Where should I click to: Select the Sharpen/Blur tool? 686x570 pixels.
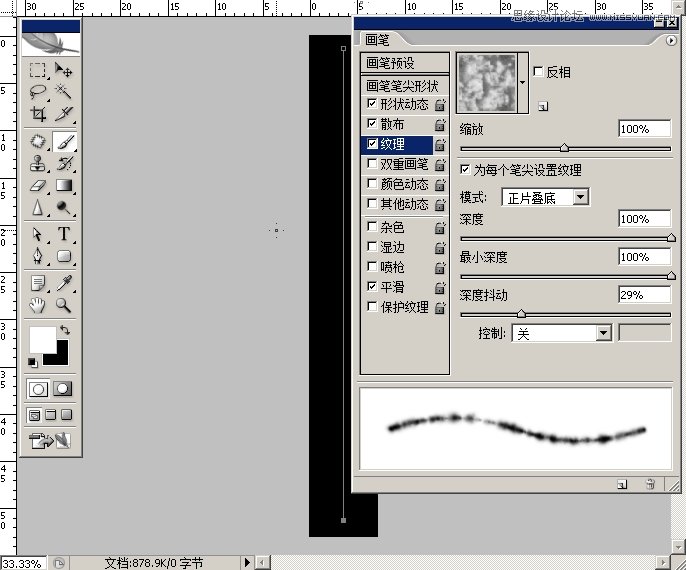pos(38,207)
